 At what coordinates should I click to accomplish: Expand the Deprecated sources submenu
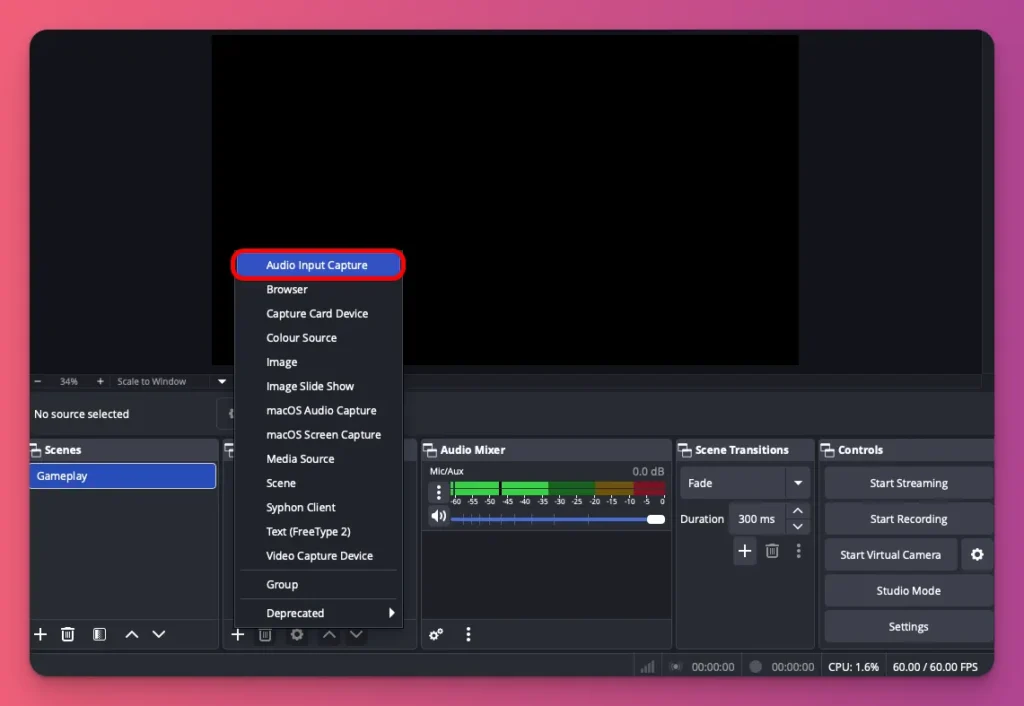(x=318, y=613)
